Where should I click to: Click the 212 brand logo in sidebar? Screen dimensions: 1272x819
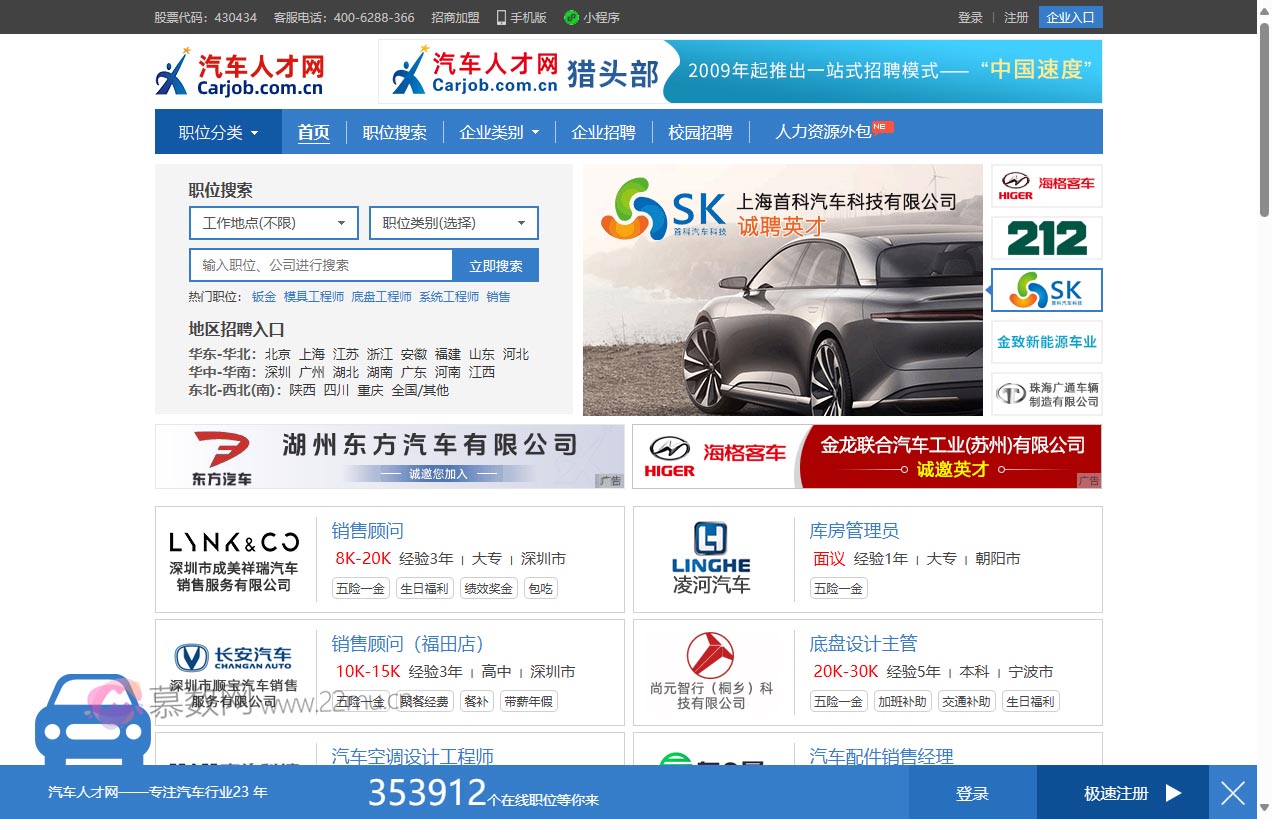point(1045,238)
